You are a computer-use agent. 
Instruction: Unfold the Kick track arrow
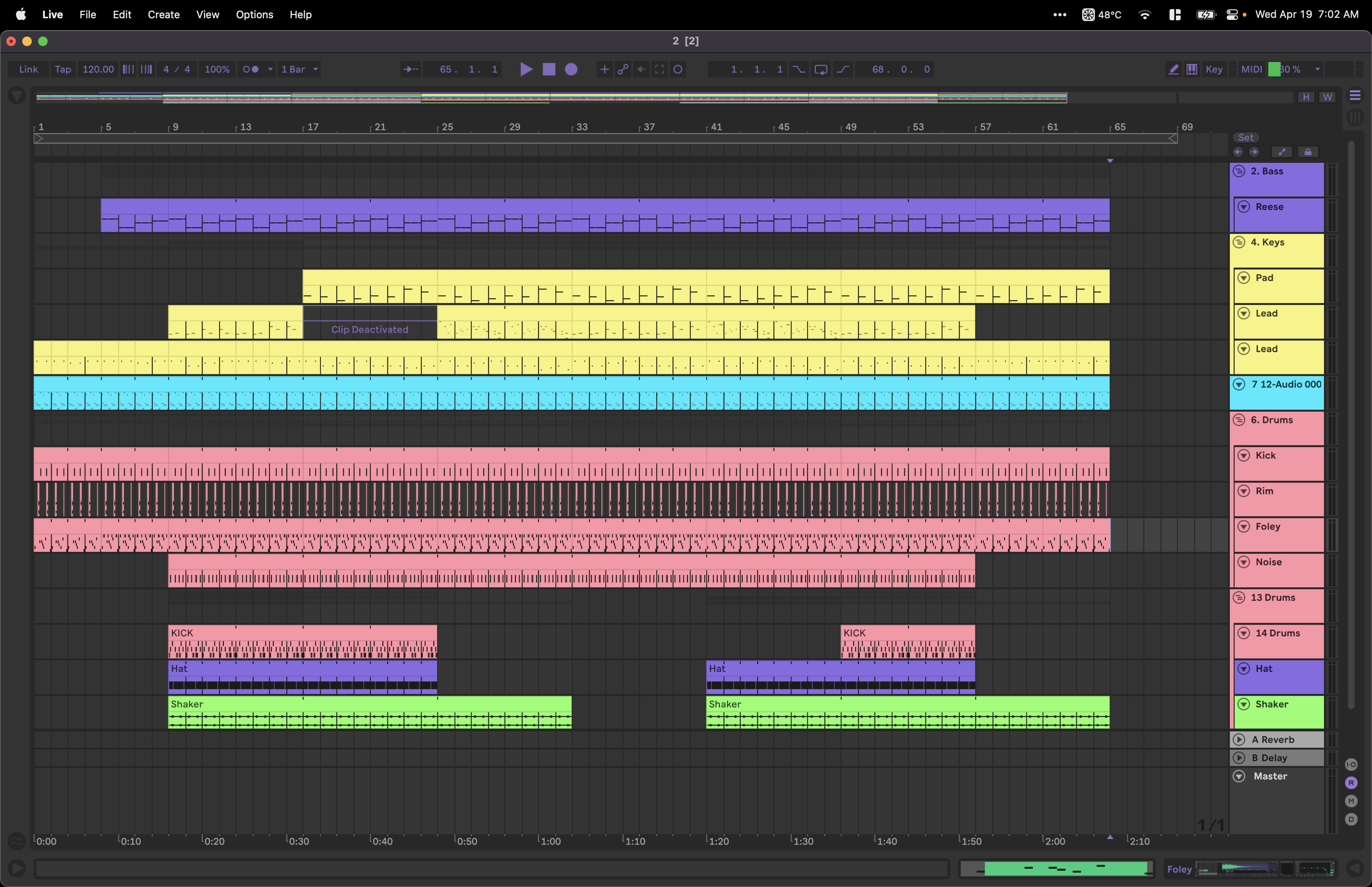pos(1244,455)
